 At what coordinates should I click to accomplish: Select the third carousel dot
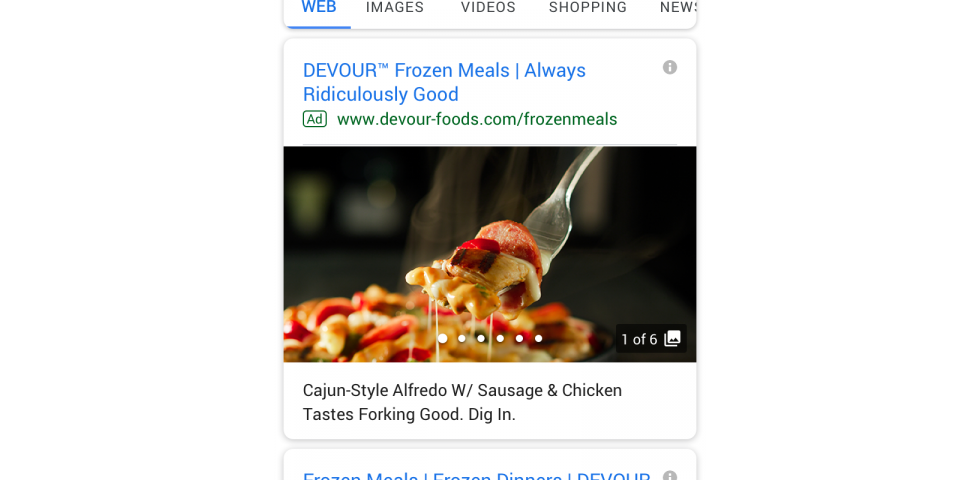pos(481,339)
